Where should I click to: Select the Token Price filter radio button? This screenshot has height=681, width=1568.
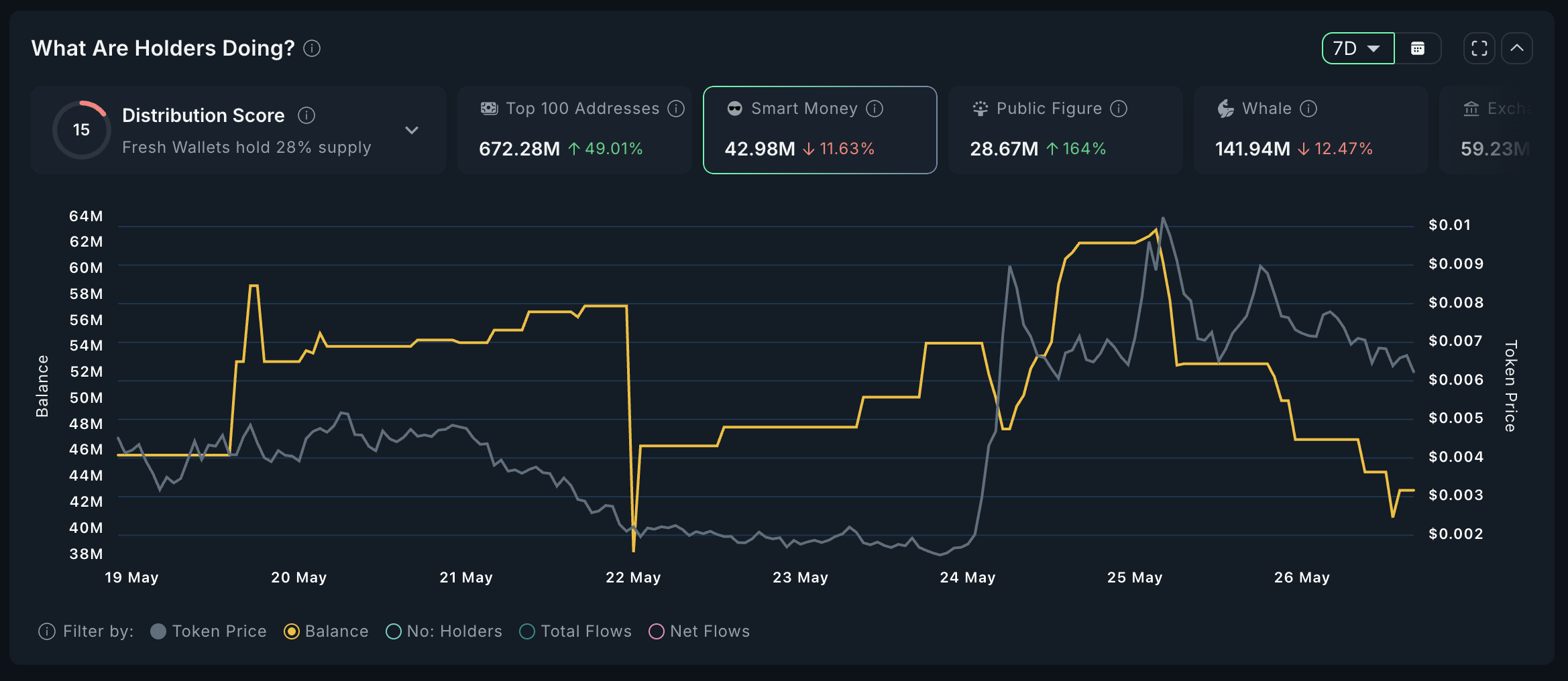[x=159, y=631]
